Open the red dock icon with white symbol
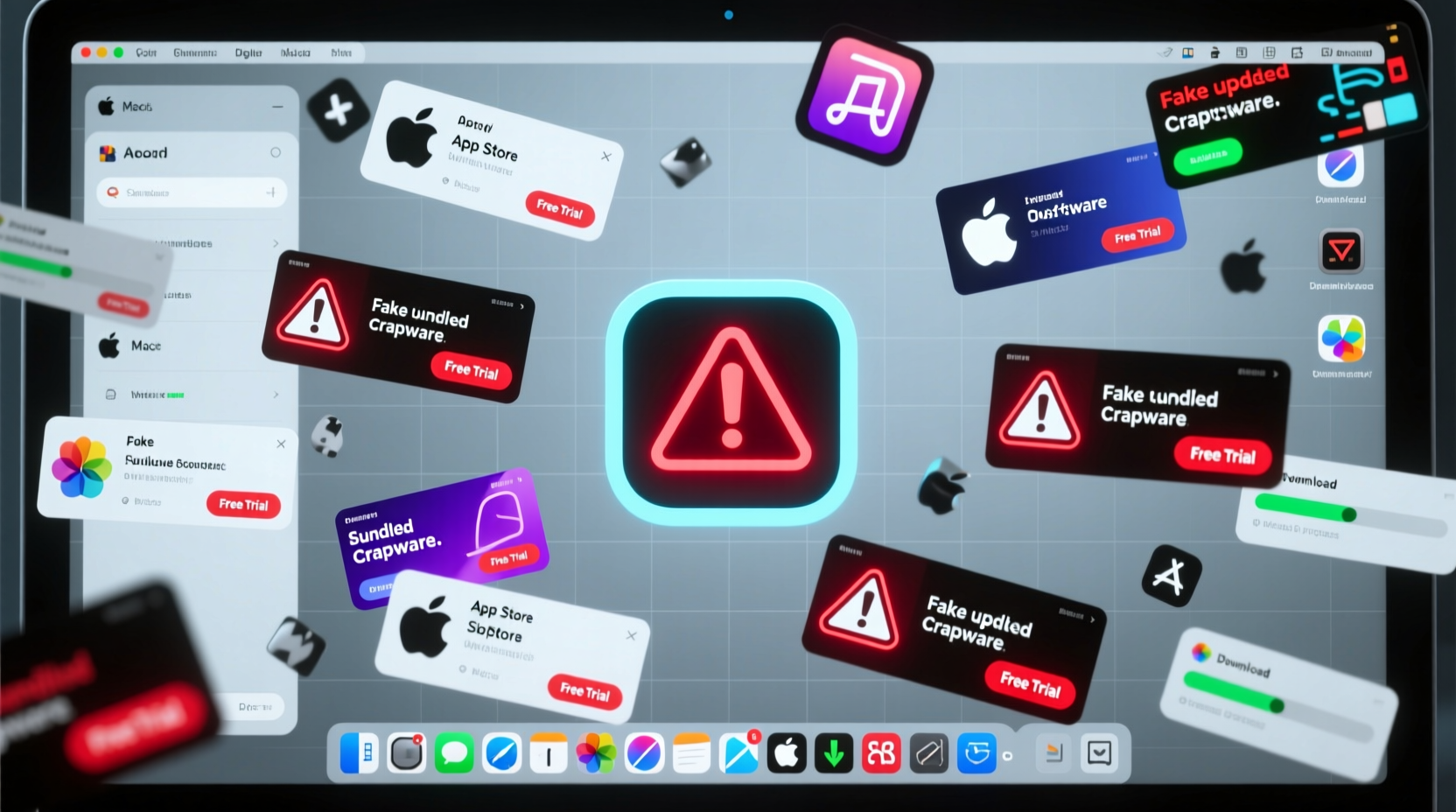The width and height of the screenshot is (1456, 812). (881, 753)
